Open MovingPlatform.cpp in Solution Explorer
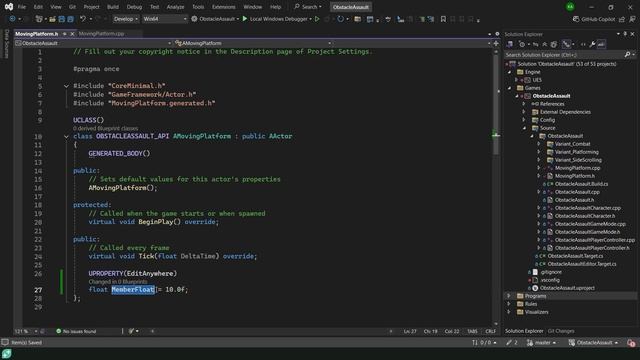The height and width of the screenshot is (360, 640). pos(577,168)
